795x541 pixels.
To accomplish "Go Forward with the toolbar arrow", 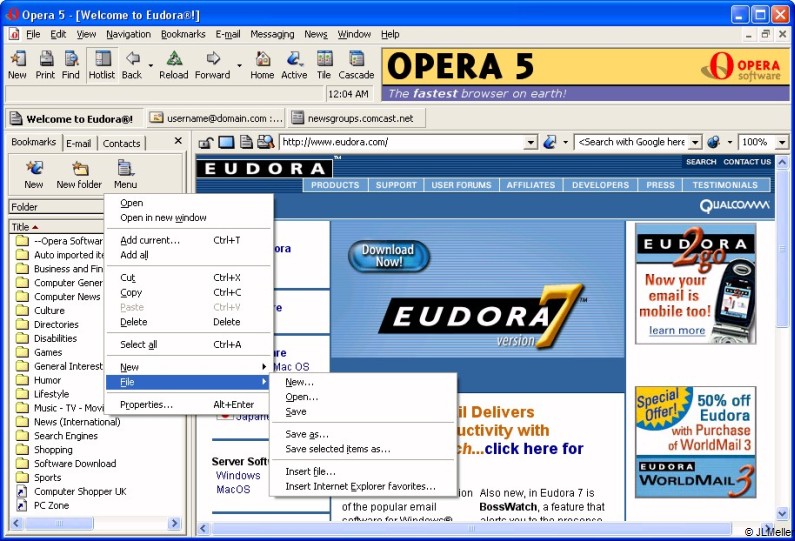I will (x=213, y=64).
